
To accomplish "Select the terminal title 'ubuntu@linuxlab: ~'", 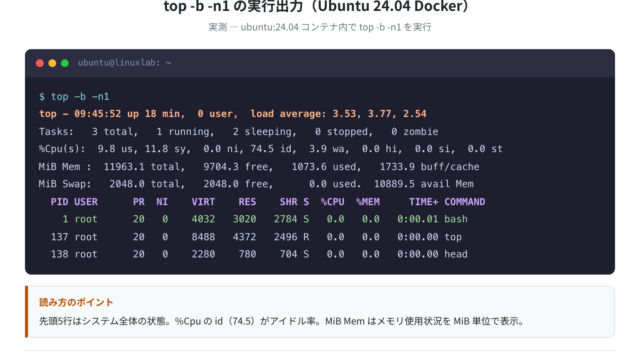I will (x=124, y=63).
